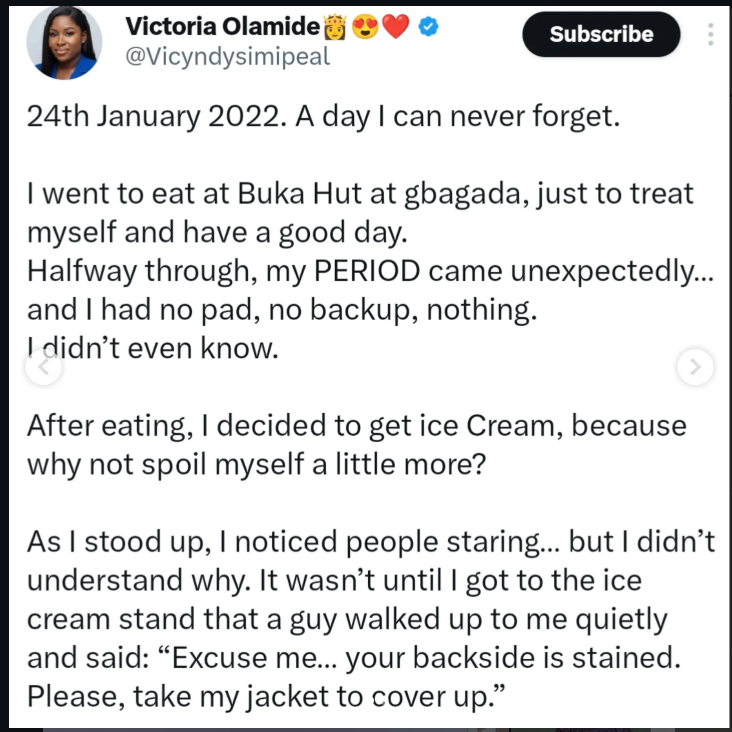Click the blue verified badge
The image size is (732, 732).
427,28
